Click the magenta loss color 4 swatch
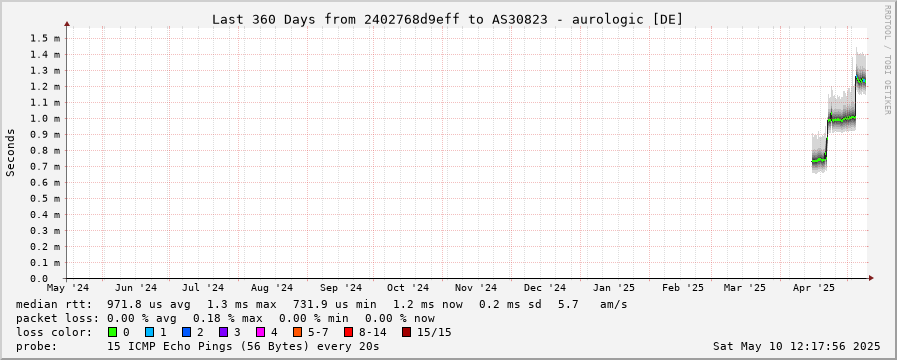897x360 pixels. (261, 332)
